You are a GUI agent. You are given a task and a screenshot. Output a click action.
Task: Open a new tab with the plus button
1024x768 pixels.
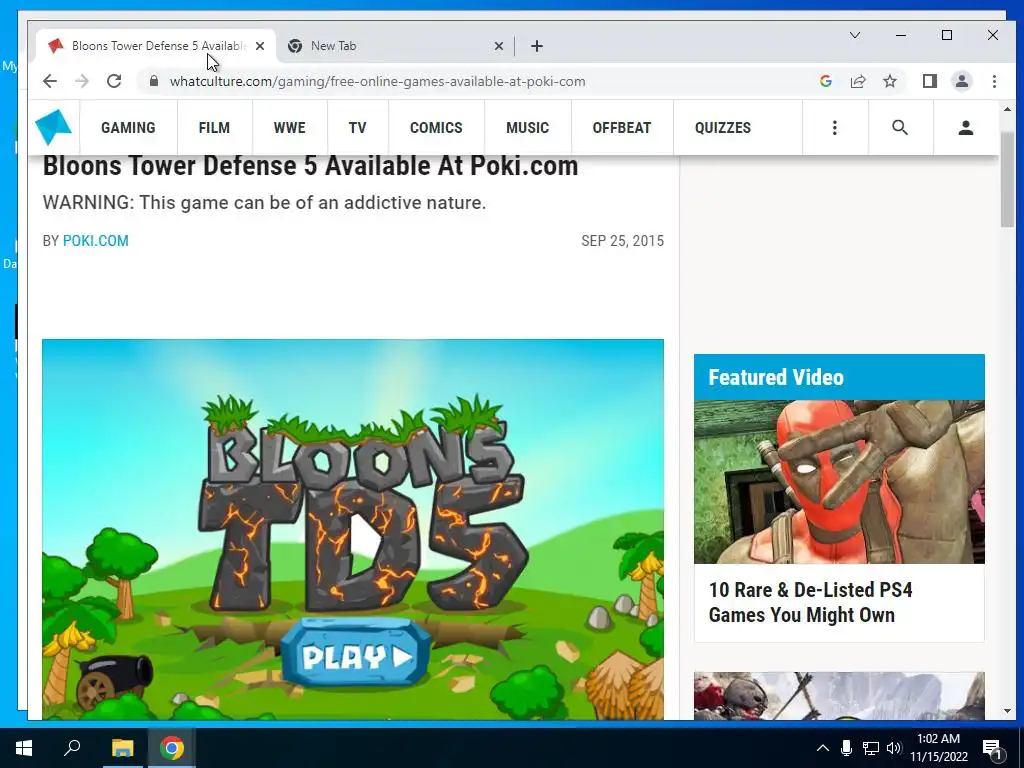tap(537, 46)
